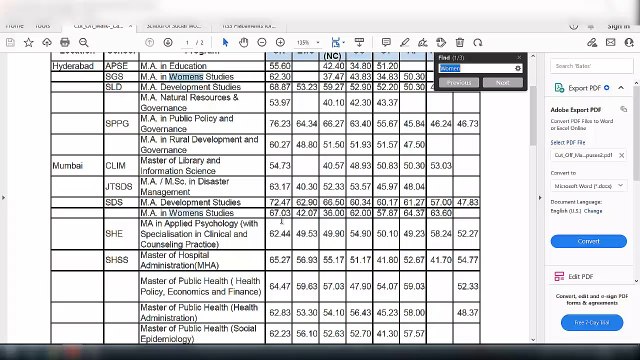Select the highlighter pen tool
640x360 pixels.
[404, 42]
